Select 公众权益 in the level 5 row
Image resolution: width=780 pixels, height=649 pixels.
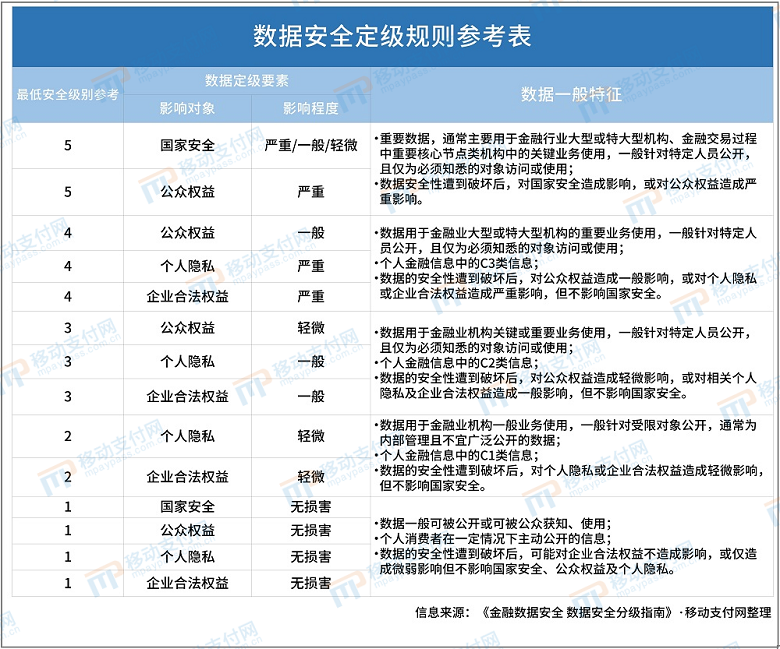[187, 191]
